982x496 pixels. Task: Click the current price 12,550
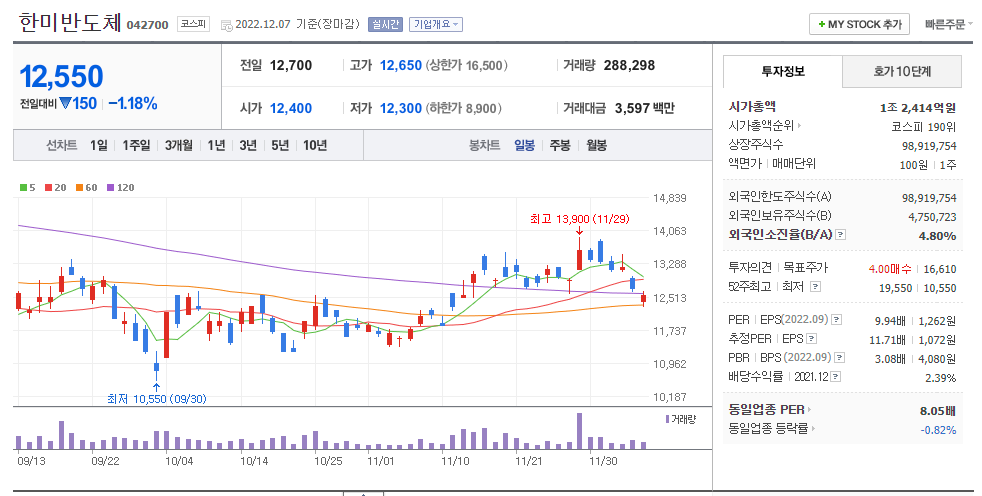(x=61, y=77)
